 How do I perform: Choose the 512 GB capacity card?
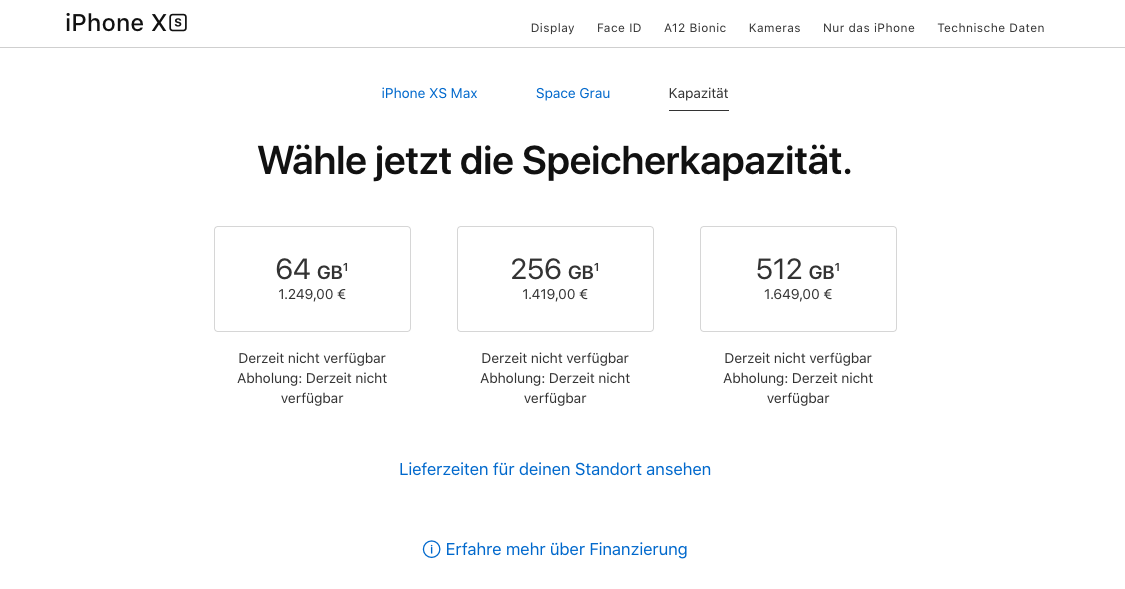click(799, 279)
